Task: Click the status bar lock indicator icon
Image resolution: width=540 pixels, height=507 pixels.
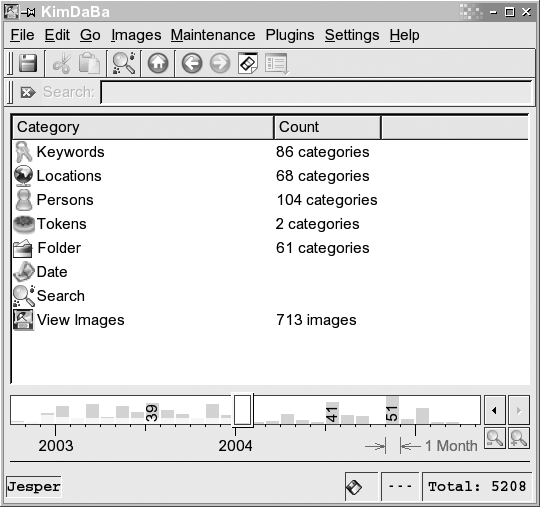Action: tap(354, 487)
